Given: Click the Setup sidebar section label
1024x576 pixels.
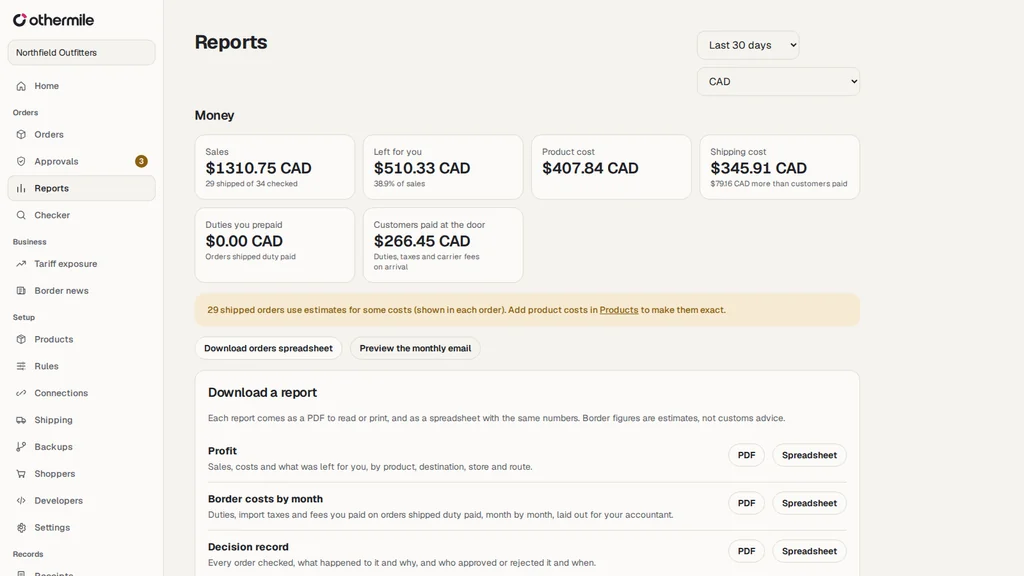Looking at the screenshot, I should click(x=24, y=317).
